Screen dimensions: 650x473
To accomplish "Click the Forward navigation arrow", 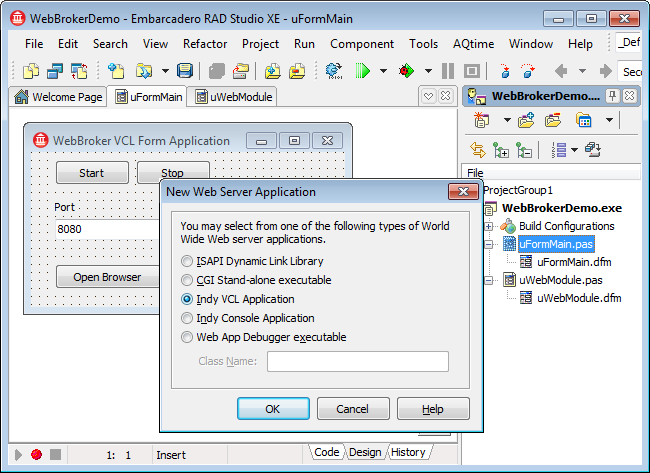I will [605, 71].
